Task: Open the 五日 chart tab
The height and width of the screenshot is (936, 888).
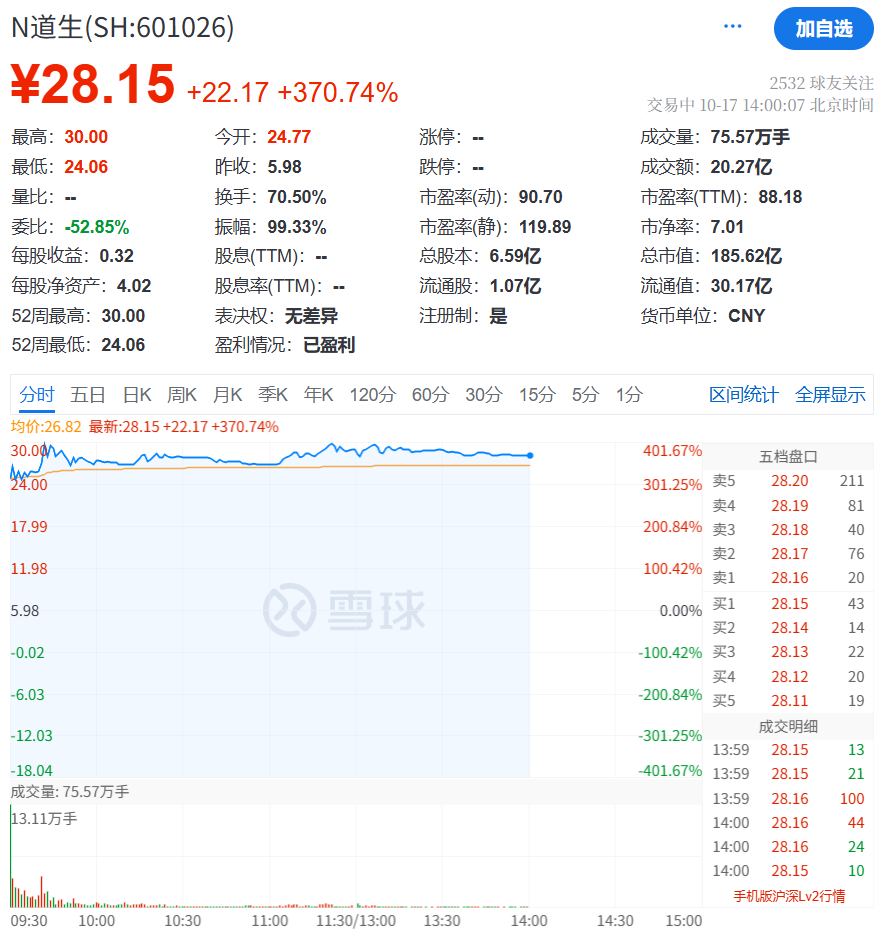Action: [88, 395]
